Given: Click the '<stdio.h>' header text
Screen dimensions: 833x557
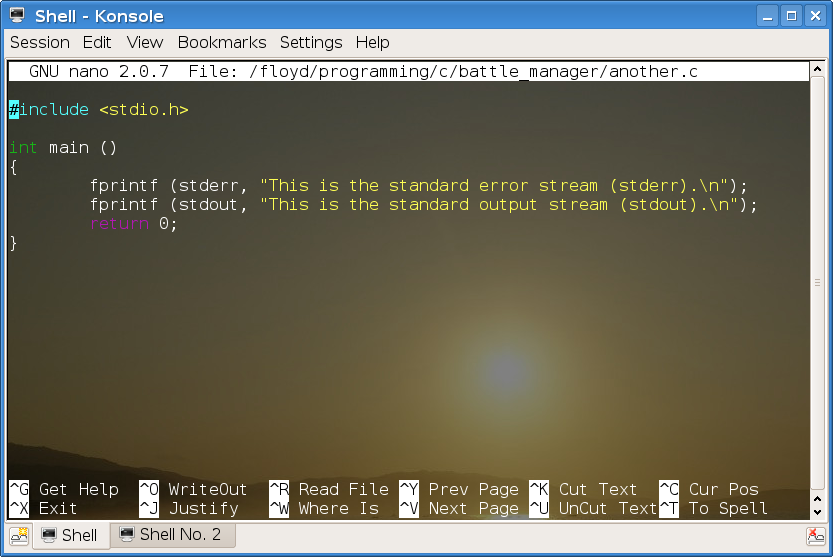Looking at the screenshot, I should click(x=144, y=109).
